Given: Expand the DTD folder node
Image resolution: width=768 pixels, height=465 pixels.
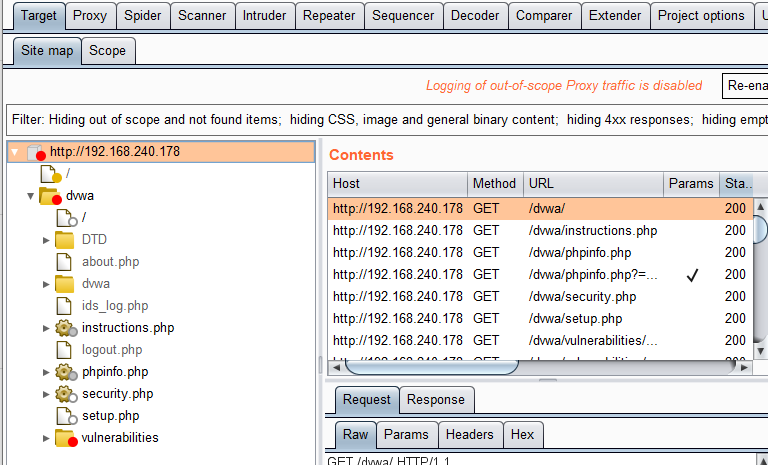Looking at the screenshot, I should click(46, 240).
